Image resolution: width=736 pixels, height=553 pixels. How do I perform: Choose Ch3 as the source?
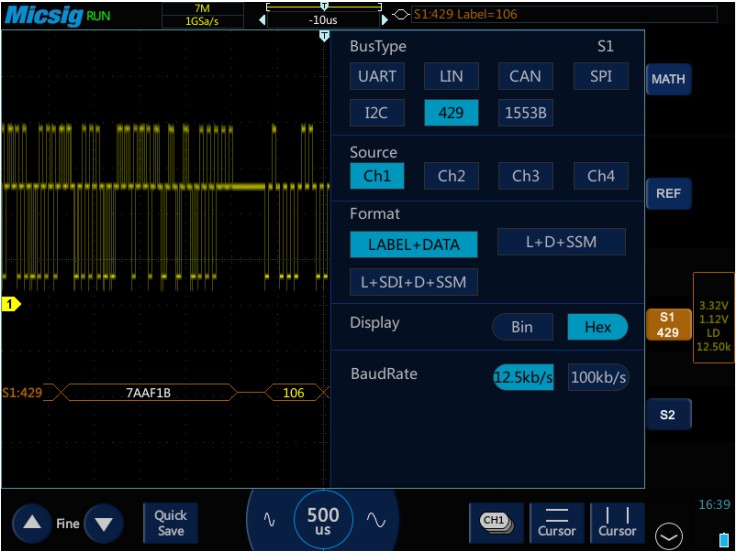(x=526, y=176)
